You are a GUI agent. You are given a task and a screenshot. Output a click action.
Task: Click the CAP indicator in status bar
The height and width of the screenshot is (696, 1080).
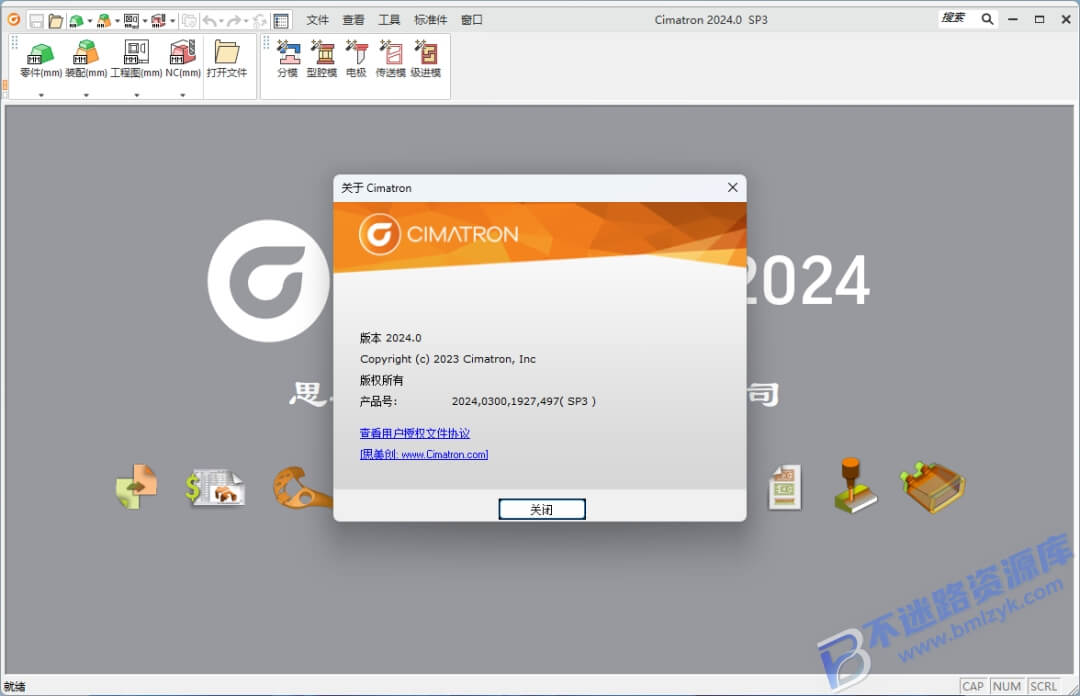pyautogui.click(x=973, y=686)
